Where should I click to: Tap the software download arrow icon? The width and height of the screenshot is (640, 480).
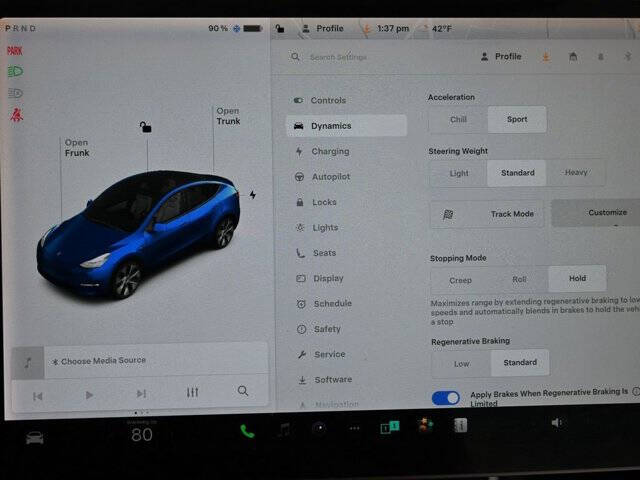546,57
